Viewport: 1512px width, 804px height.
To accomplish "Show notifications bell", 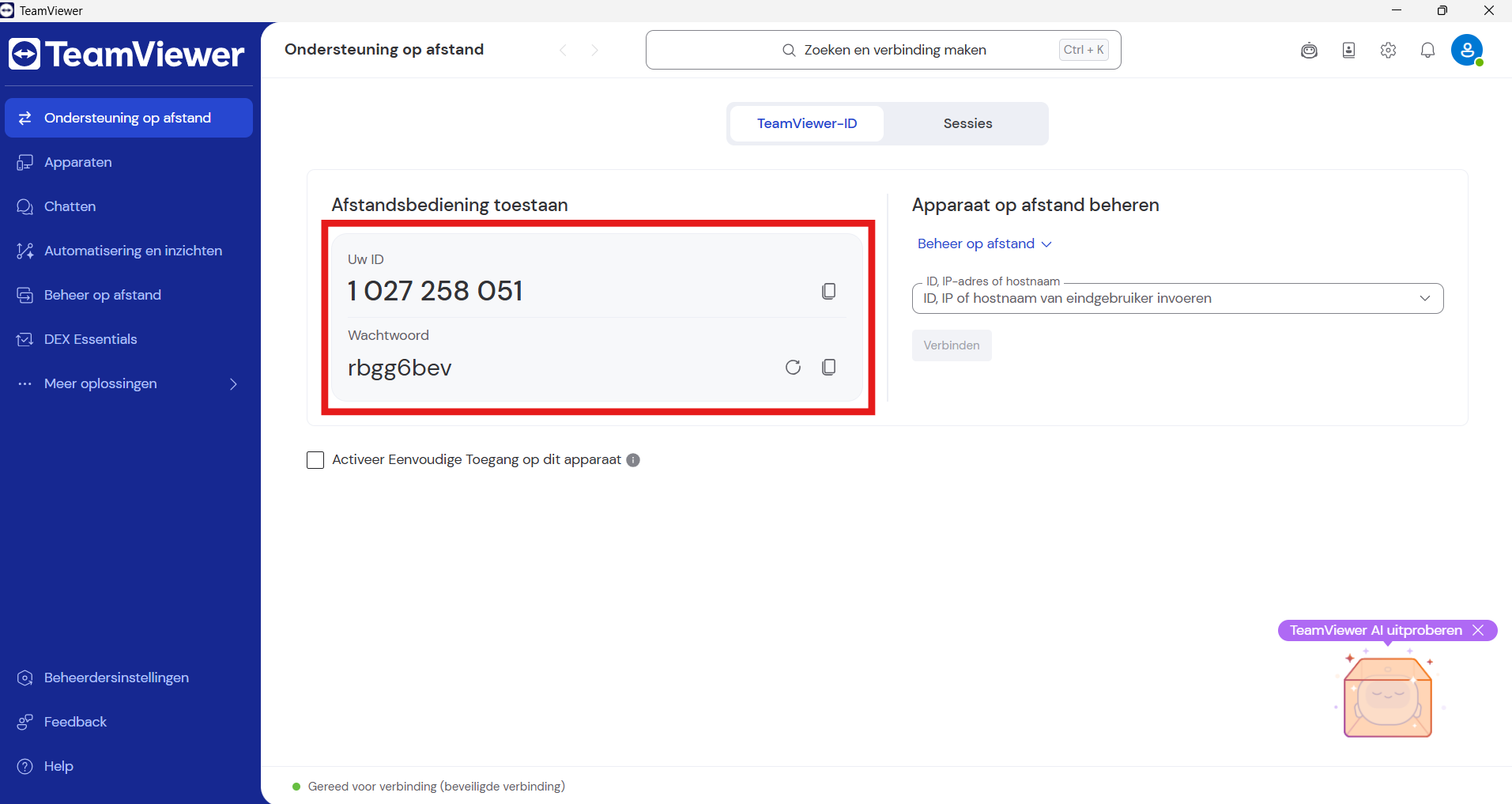I will [1427, 50].
